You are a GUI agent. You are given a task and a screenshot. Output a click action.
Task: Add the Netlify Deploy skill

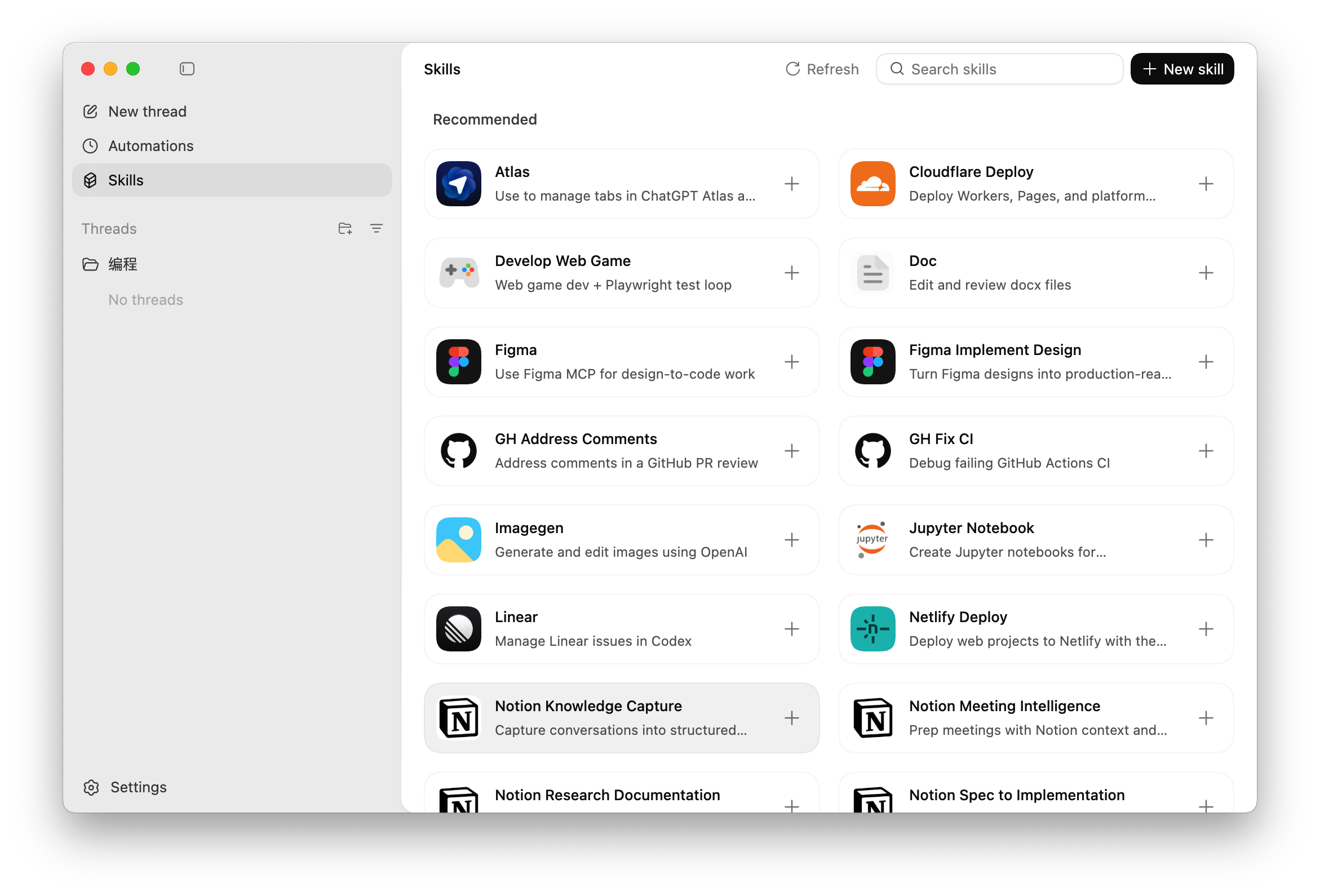click(1205, 628)
